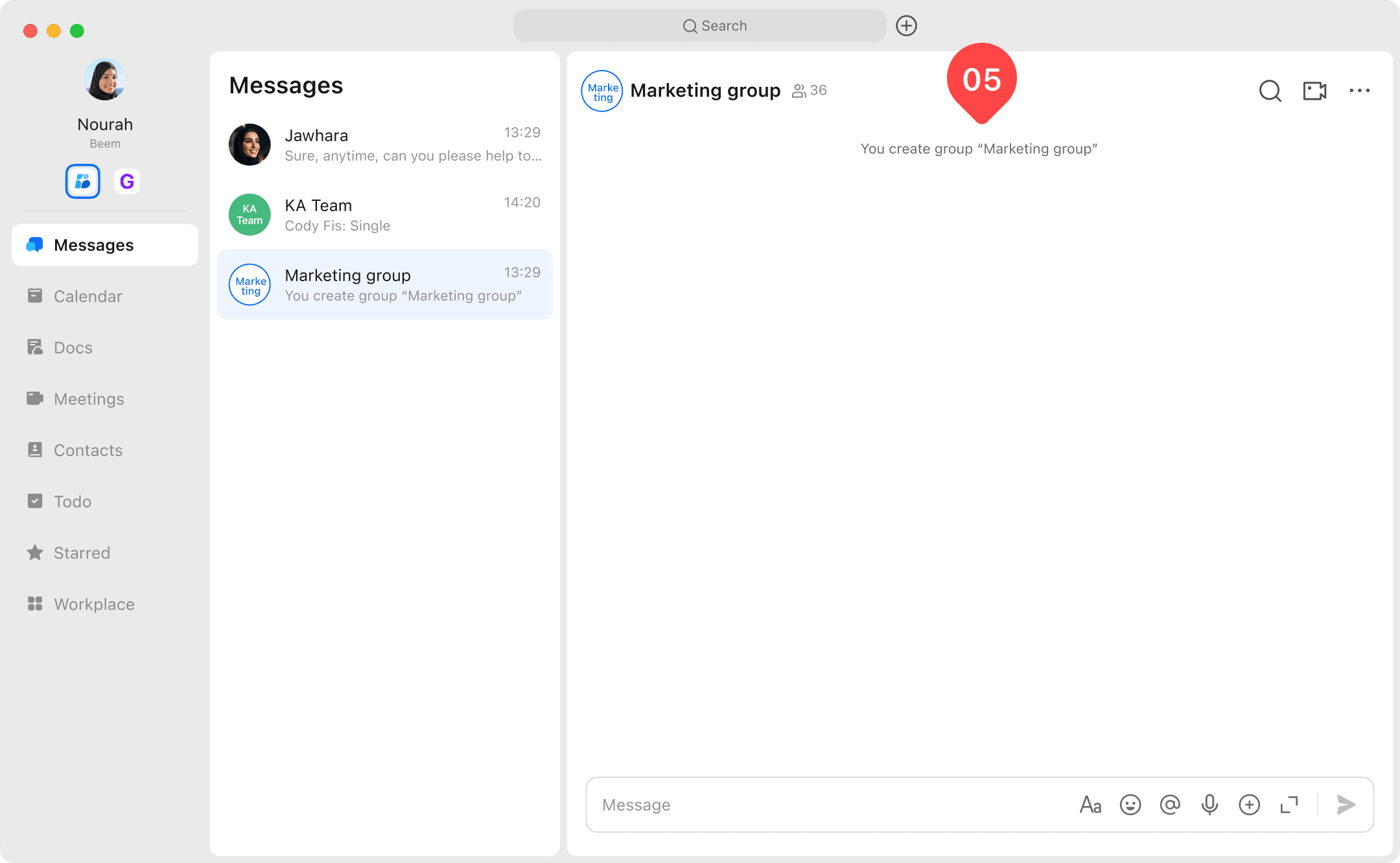Open the KA Team chat

pos(384,214)
